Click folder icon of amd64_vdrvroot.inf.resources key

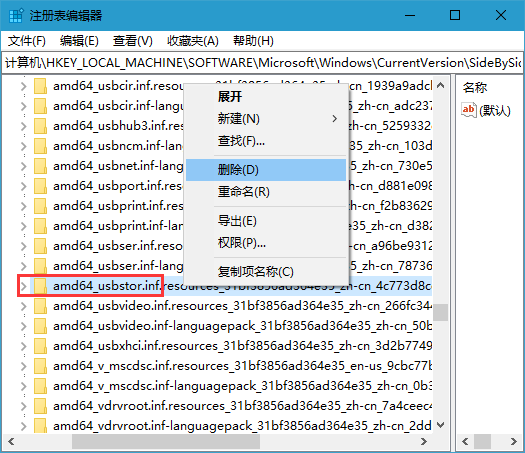[40, 406]
